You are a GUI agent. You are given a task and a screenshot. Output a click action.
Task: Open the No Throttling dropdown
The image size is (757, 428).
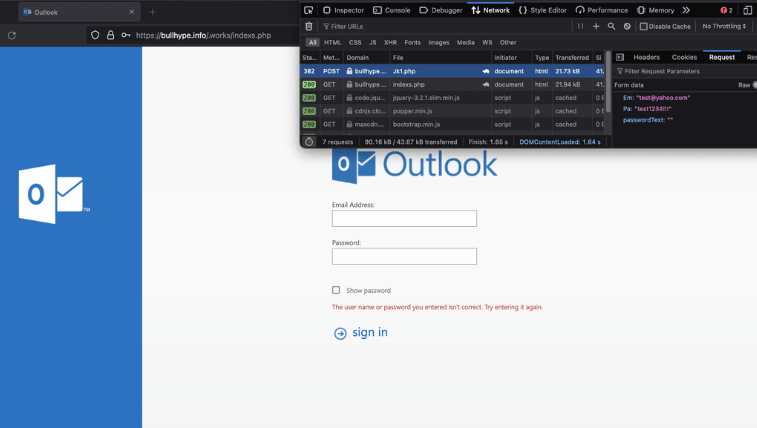tap(724, 26)
